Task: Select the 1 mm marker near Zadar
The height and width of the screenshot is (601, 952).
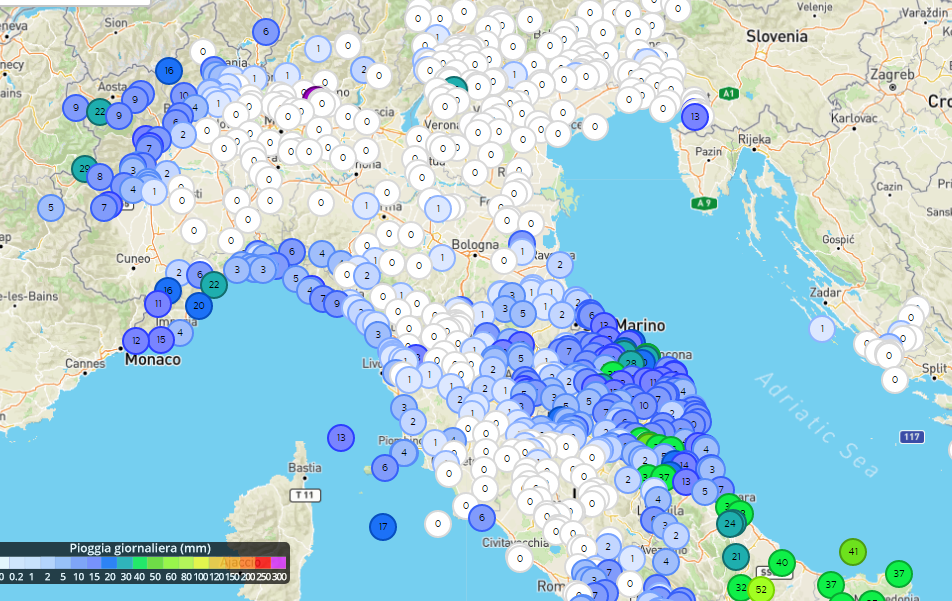Action: point(822,328)
